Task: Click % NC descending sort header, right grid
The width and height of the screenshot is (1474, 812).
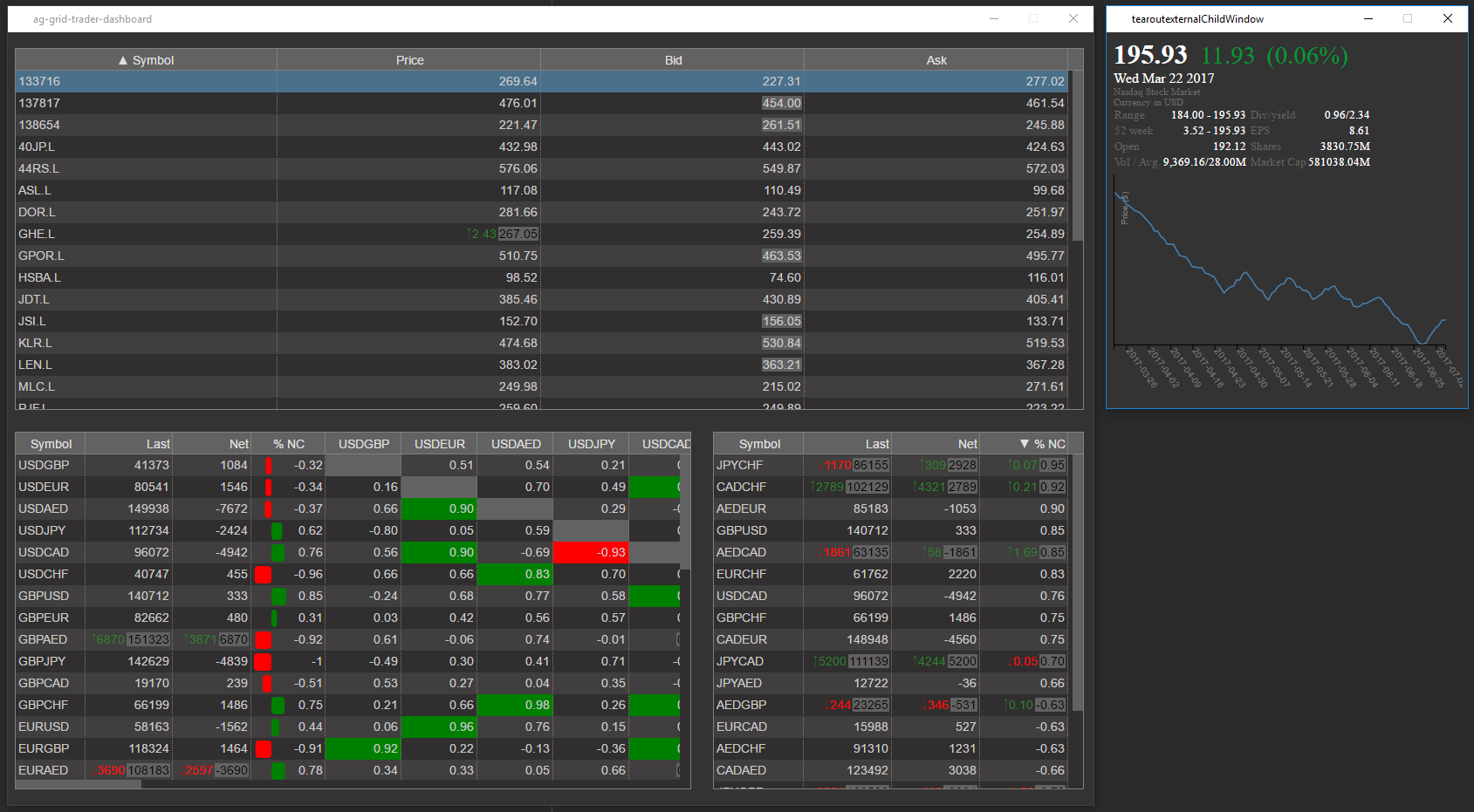Action: (1023, 444)
